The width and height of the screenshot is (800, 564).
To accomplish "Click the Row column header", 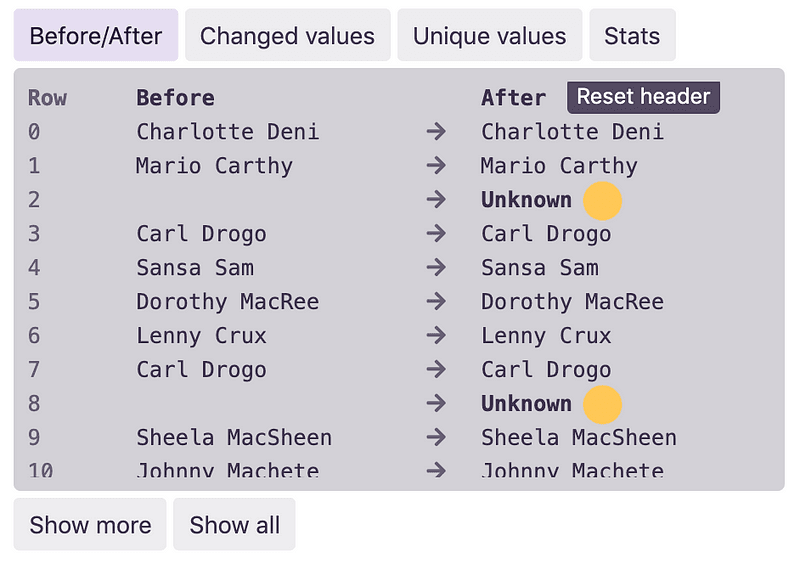I will [x=47, y=97].
